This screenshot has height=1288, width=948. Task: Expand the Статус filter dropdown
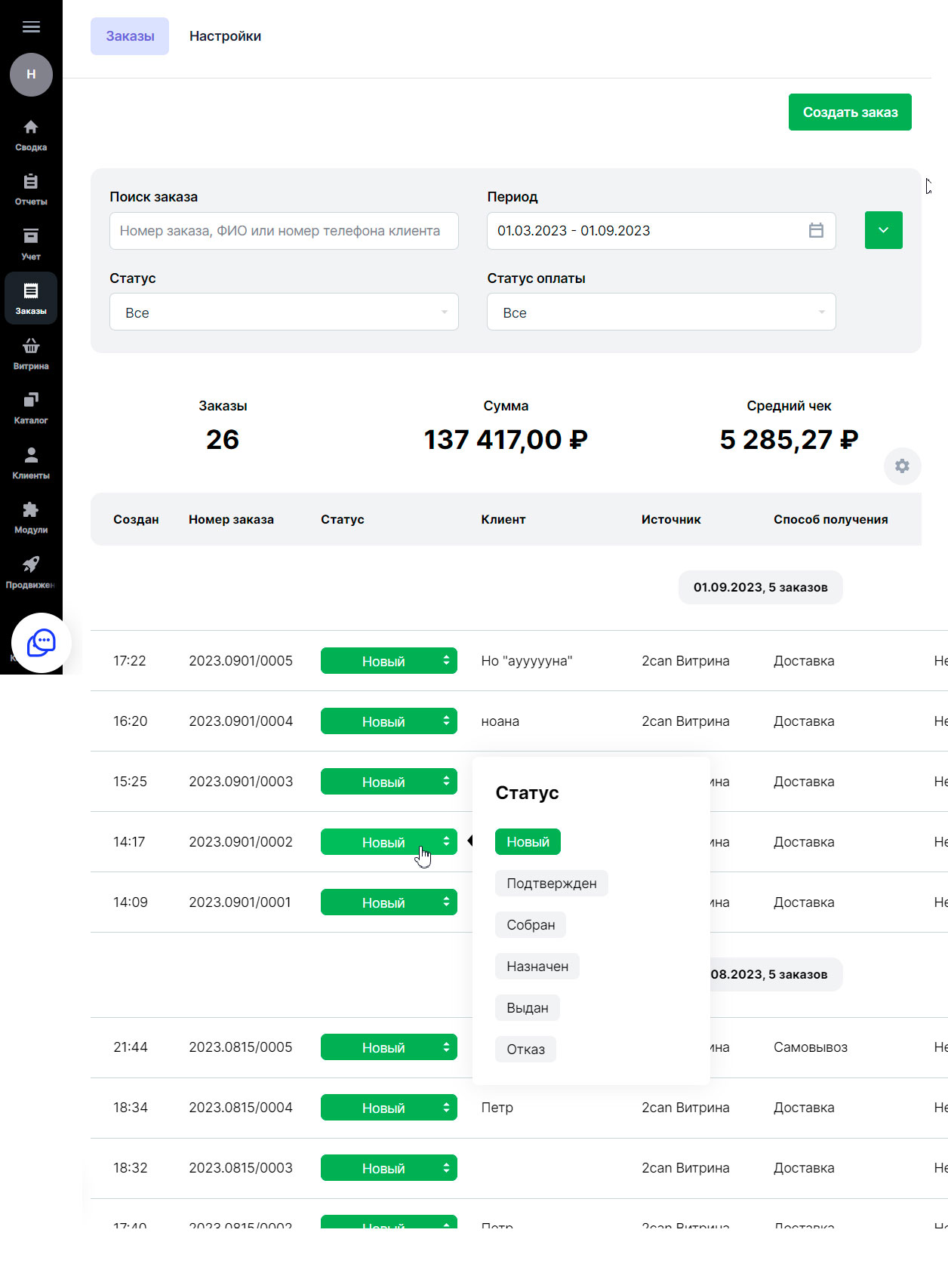tap(284, 312)
